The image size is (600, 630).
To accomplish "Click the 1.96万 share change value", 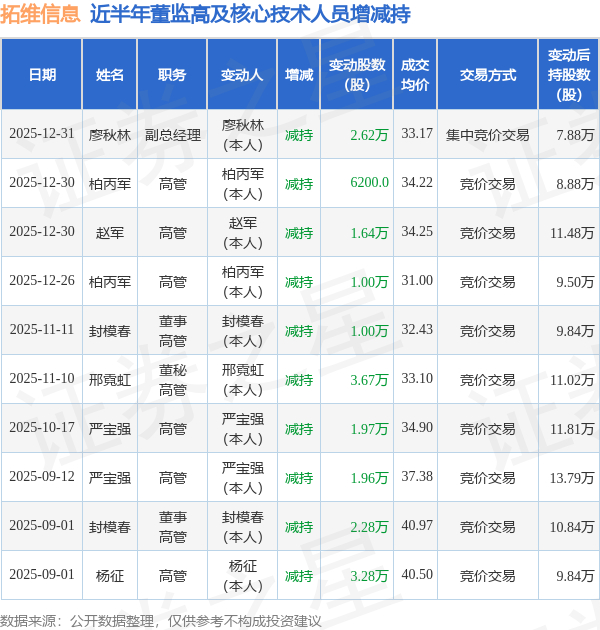I will pos(369,478).
